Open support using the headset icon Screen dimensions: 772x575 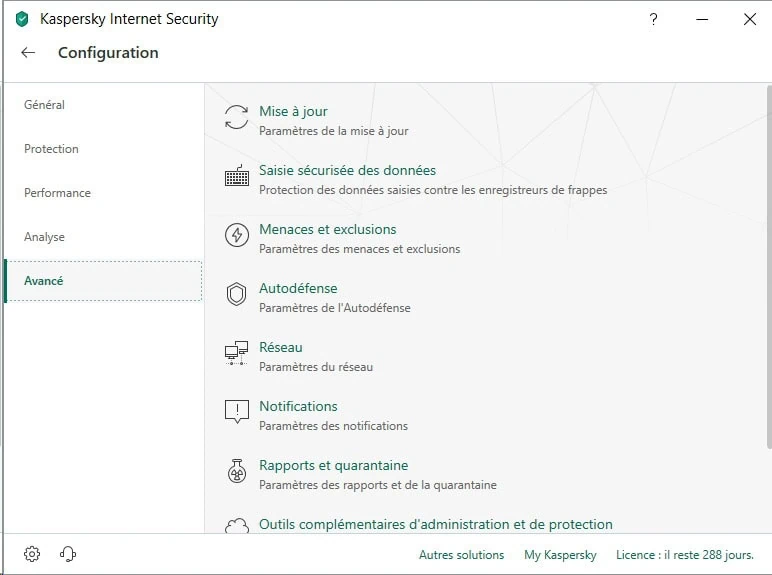pyautogui.click(x=68, y=554)
